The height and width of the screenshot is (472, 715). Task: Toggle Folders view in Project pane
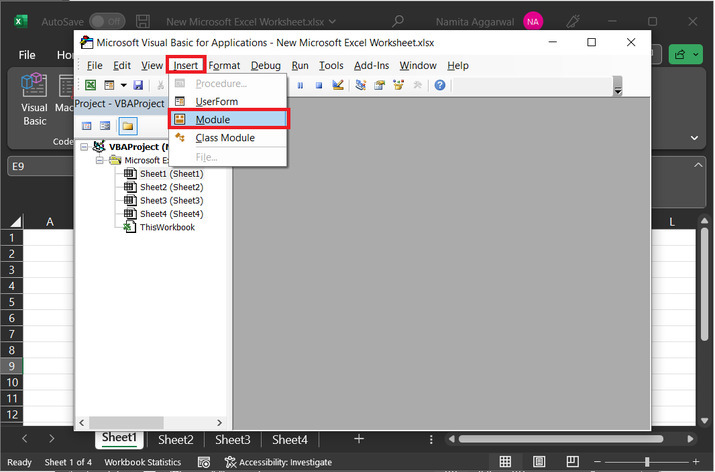128,126
